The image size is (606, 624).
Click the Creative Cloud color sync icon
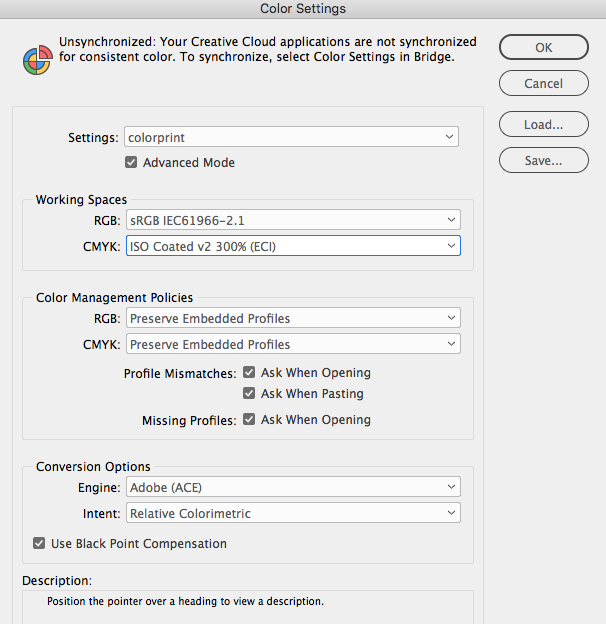tap(37, 58)
